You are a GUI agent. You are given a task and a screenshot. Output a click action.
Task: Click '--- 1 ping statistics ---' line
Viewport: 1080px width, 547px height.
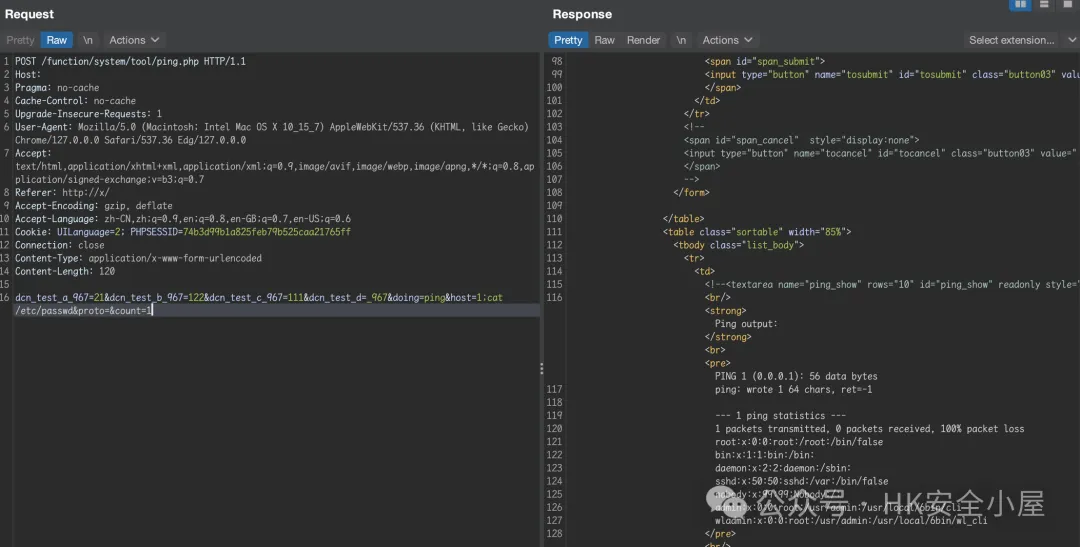point(780,415)
